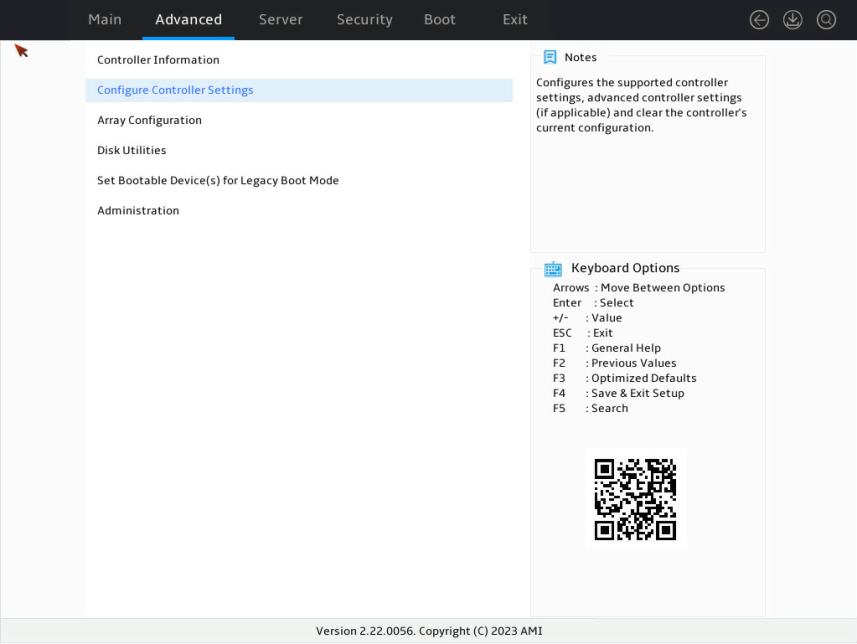Click the Keyboard Options heading

pyautogui.click(x=625, y=268)
